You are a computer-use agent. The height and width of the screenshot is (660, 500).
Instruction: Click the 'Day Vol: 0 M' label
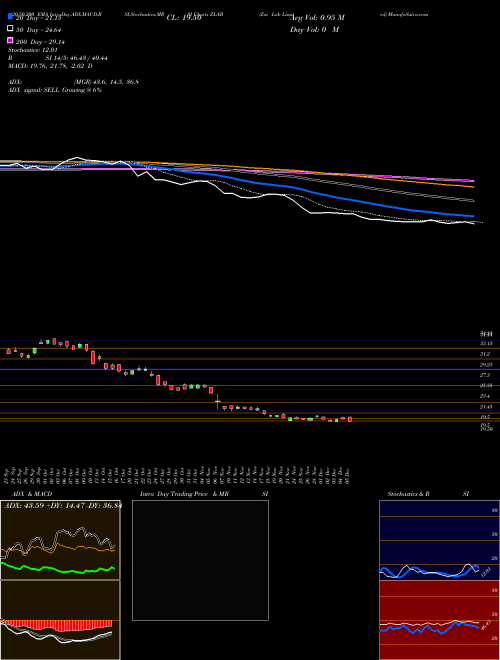point(314,30)
